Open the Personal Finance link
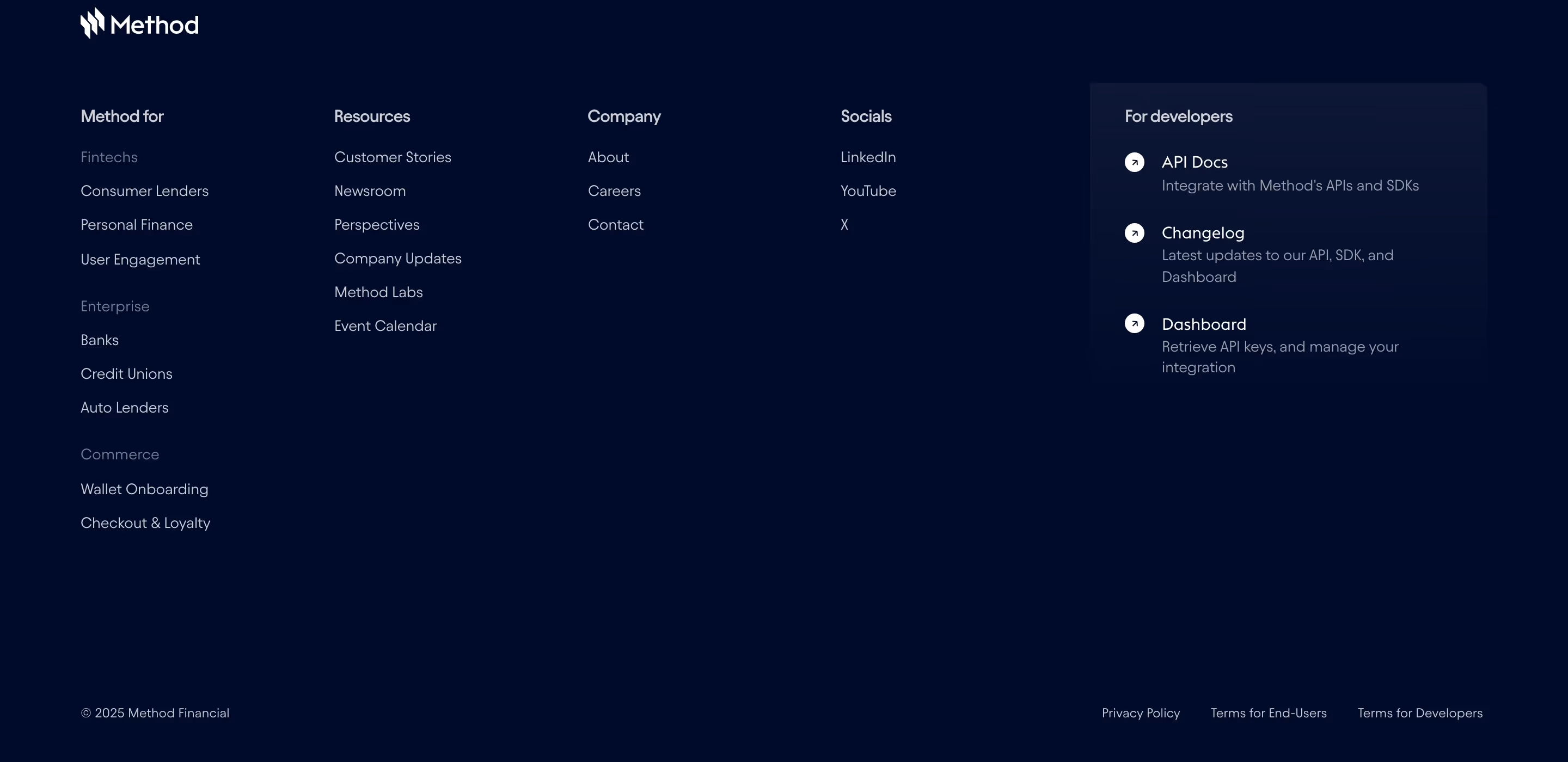This screenshot has height=762, width=1568. point(136,225)
